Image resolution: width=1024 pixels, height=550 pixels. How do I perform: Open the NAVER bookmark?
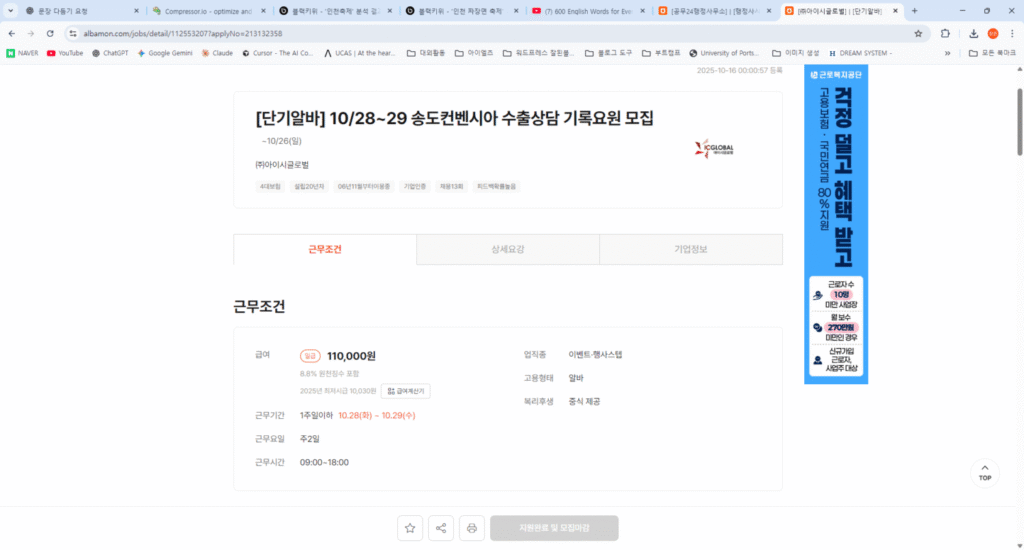coord(22,53)
